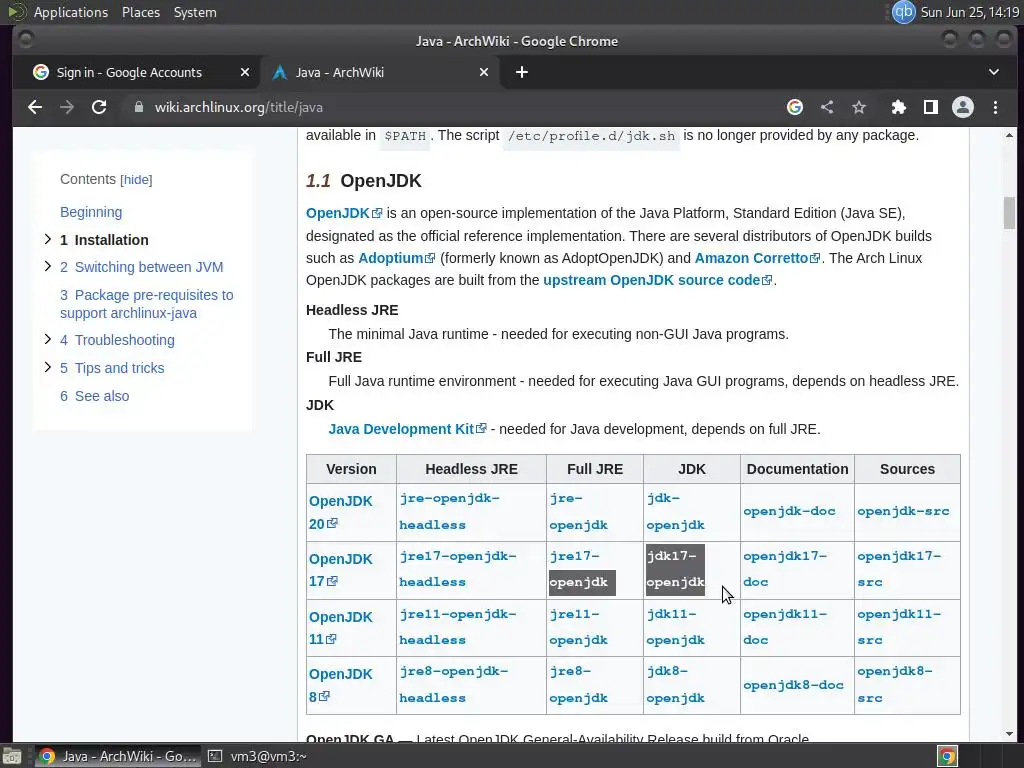The height and width of the screenshot is (768, 1024).
Task: Bookmark this page with the star
Action: tap(859, 107)
